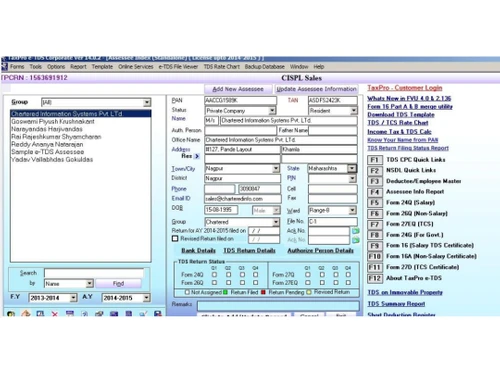Screen dimensions: 500x375
Task: Click the F5 Form 24Q (Salary) key button
Action: click(x=374, y=203)
